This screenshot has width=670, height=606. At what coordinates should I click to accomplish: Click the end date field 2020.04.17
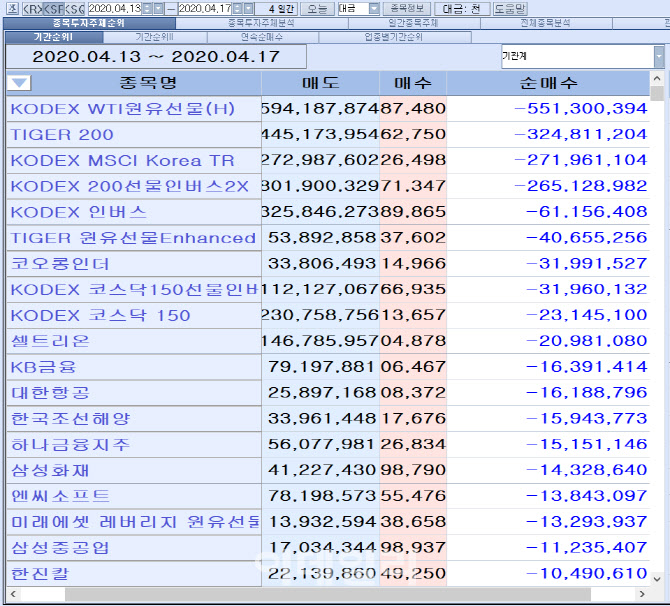point(205,9)
